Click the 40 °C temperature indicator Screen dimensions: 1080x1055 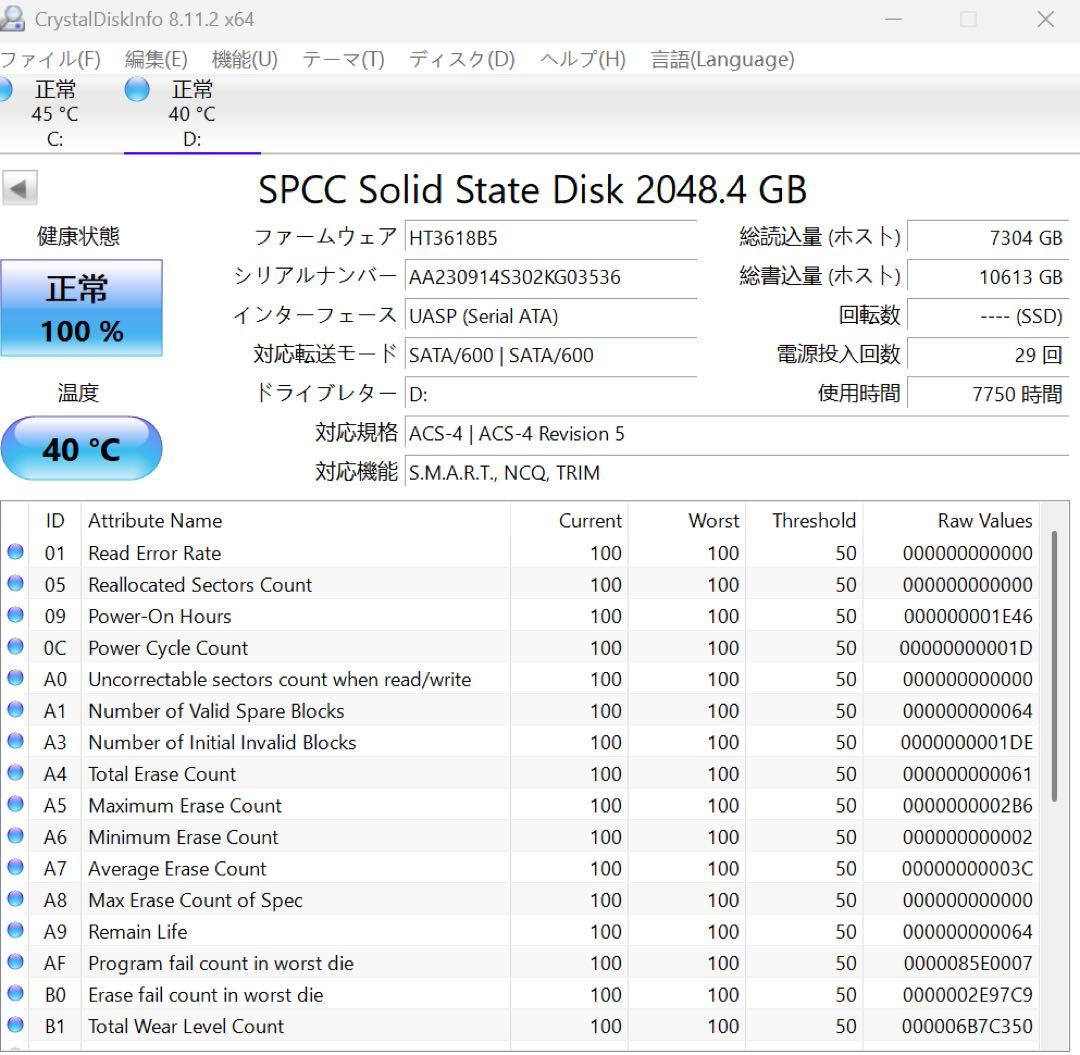[81, 449]
